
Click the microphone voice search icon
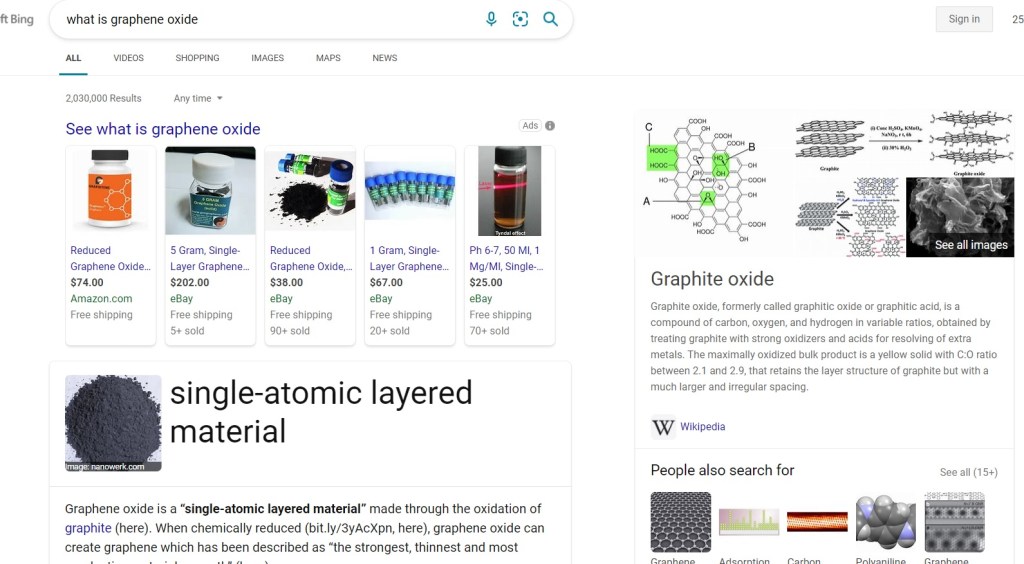coord(491,19)
